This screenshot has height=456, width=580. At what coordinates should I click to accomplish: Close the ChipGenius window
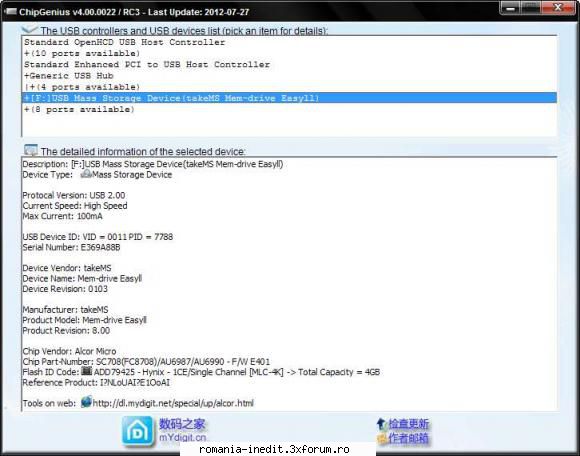pyautogui.click(x=558, y=8)
